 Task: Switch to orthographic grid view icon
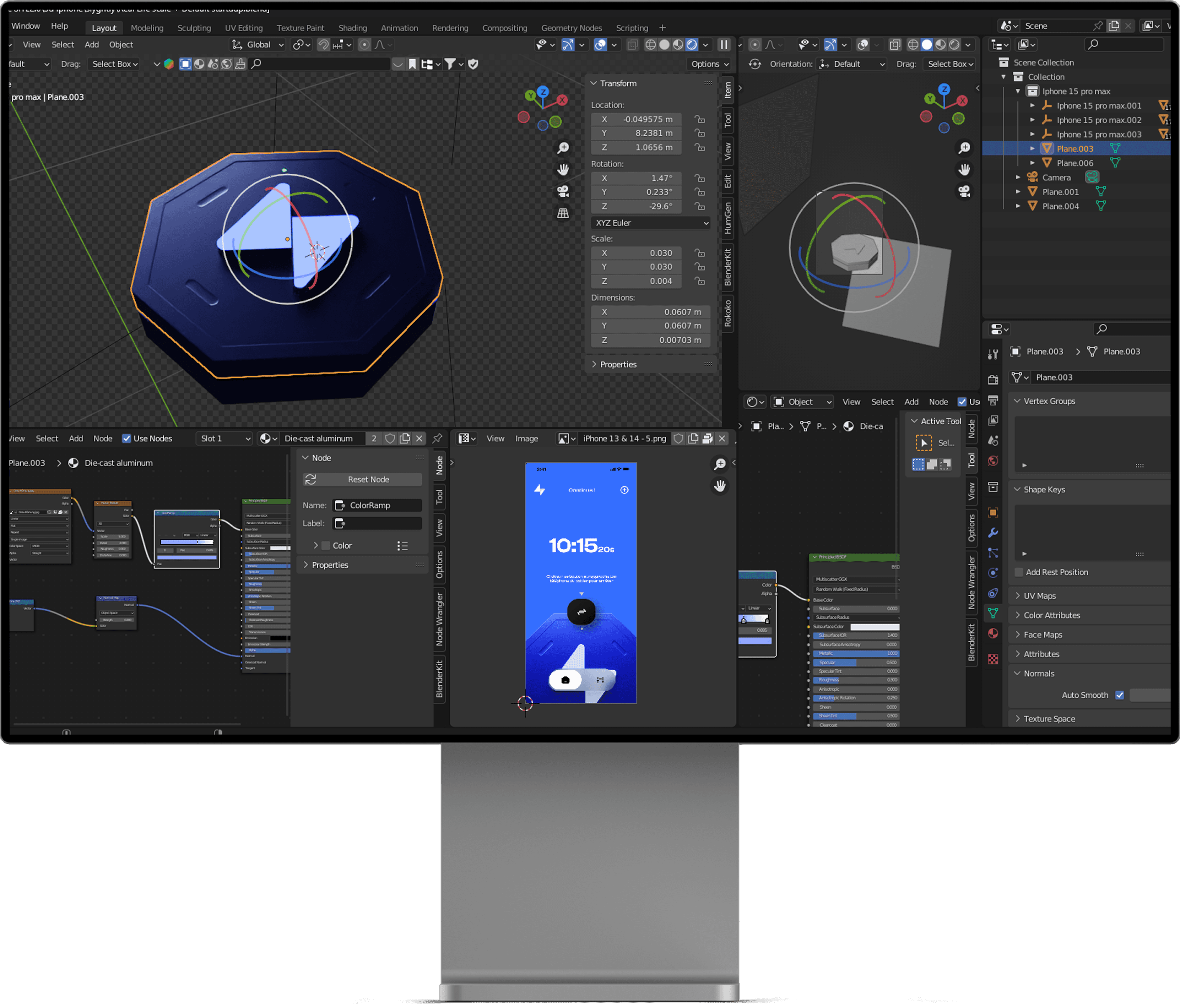(x=563, y=213)
